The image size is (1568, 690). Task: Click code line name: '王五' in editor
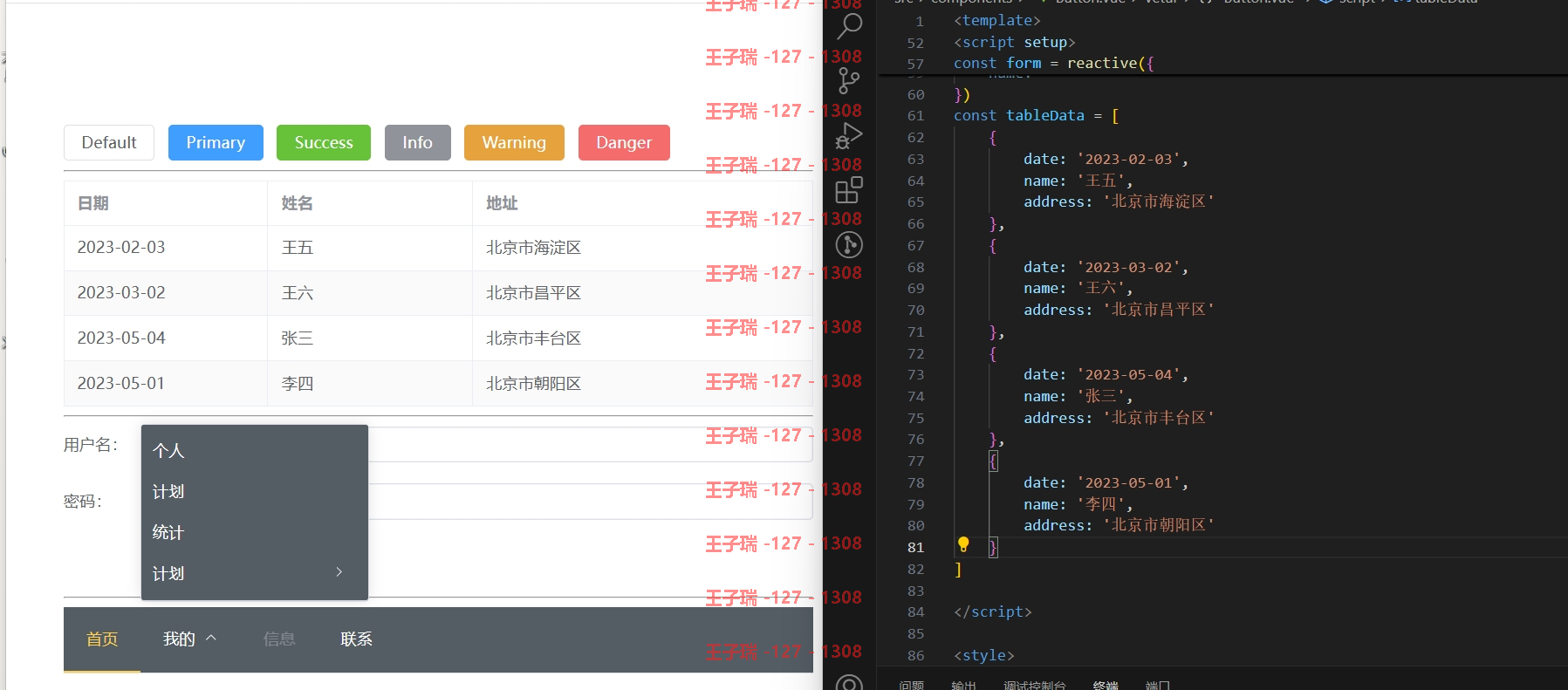(1078, 181)
